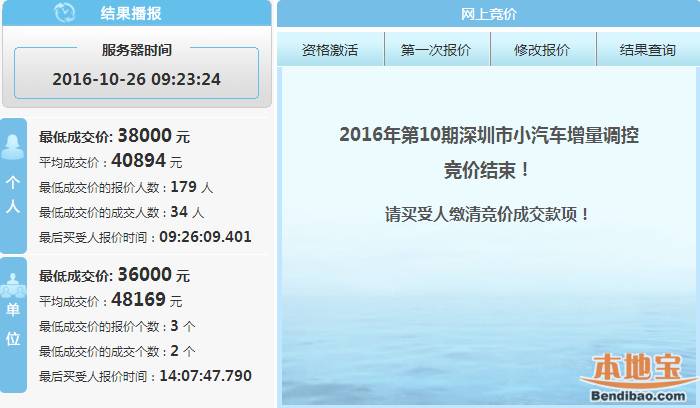Click the clock icon beside 结果播报
Viewport: 700px width, 408px height.
(65, 13)
